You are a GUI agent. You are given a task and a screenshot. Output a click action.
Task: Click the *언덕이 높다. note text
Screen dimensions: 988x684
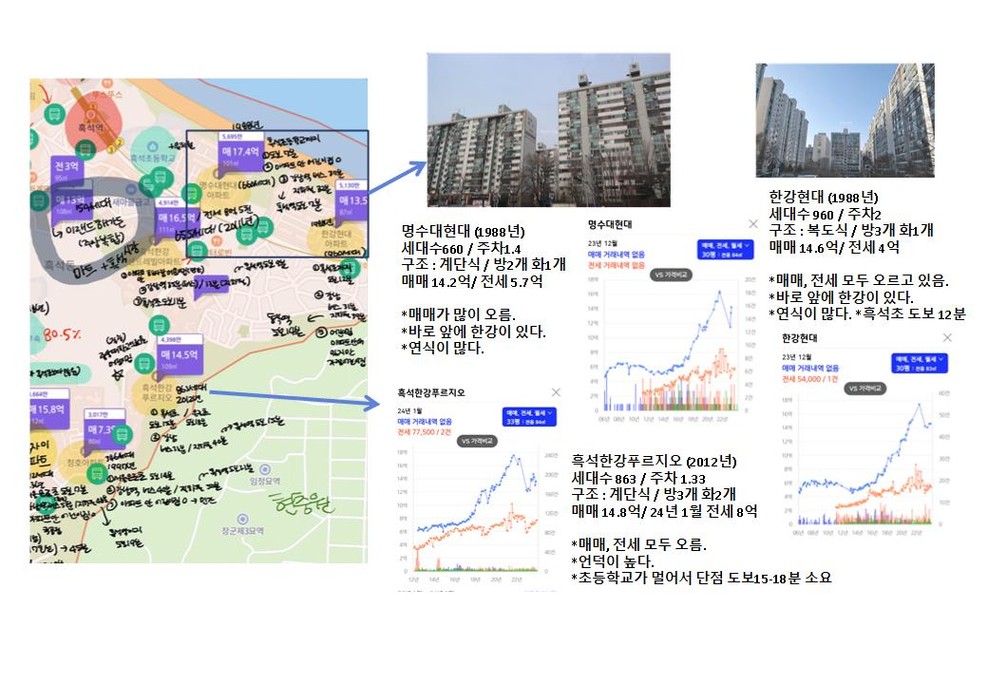click(x=613, y=561)
